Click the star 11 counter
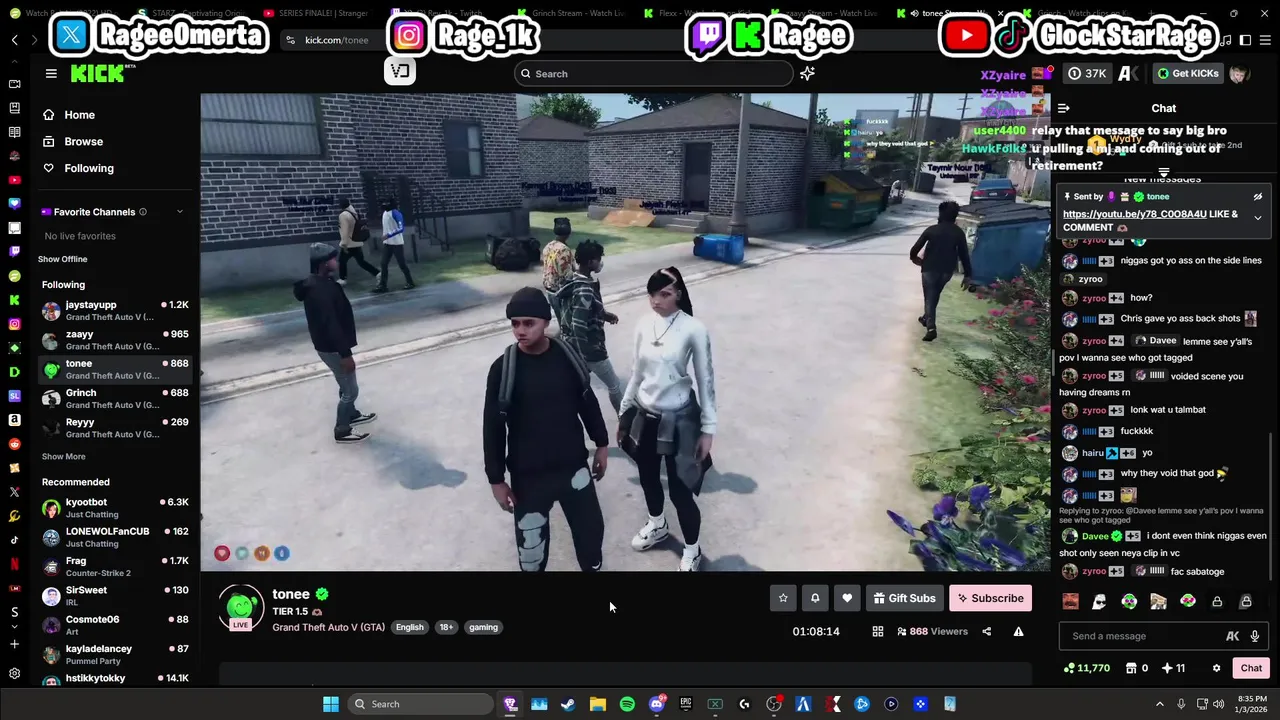The image size is (1280, 720). point(1174,668)
